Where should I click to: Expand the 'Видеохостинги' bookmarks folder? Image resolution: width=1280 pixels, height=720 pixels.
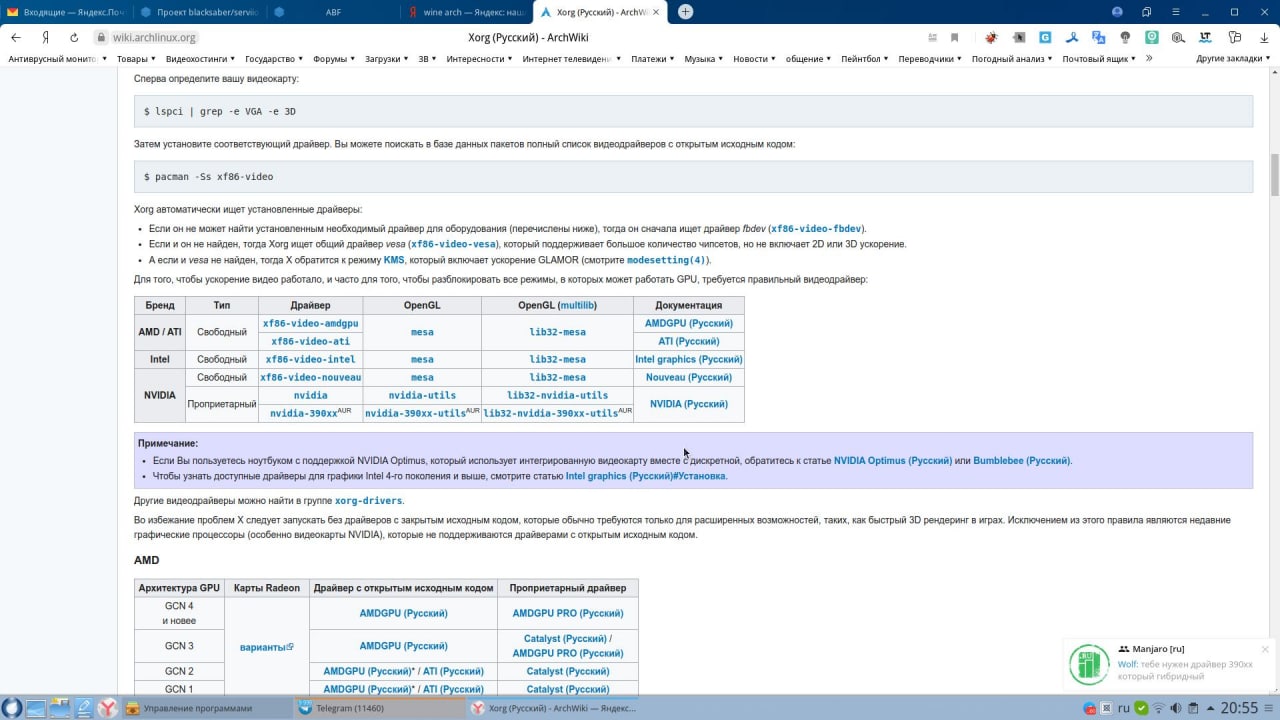201,59
